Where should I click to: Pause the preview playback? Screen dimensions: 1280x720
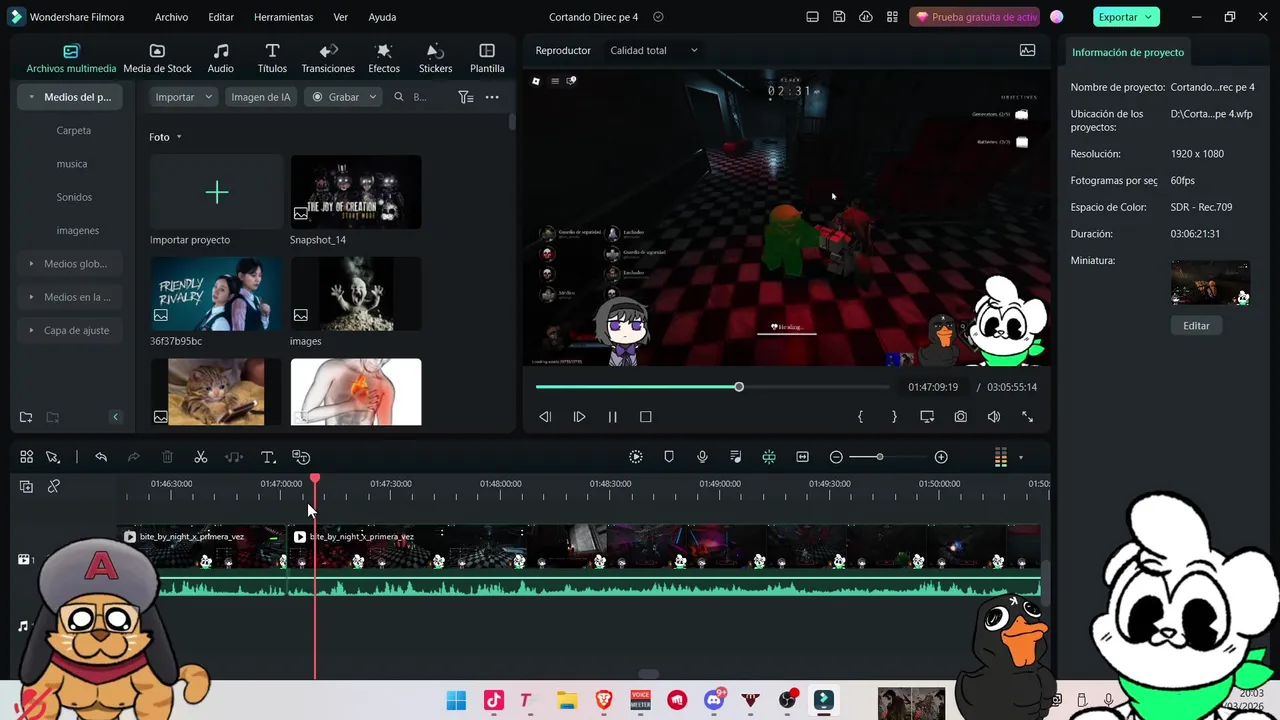tap(612, 417)
